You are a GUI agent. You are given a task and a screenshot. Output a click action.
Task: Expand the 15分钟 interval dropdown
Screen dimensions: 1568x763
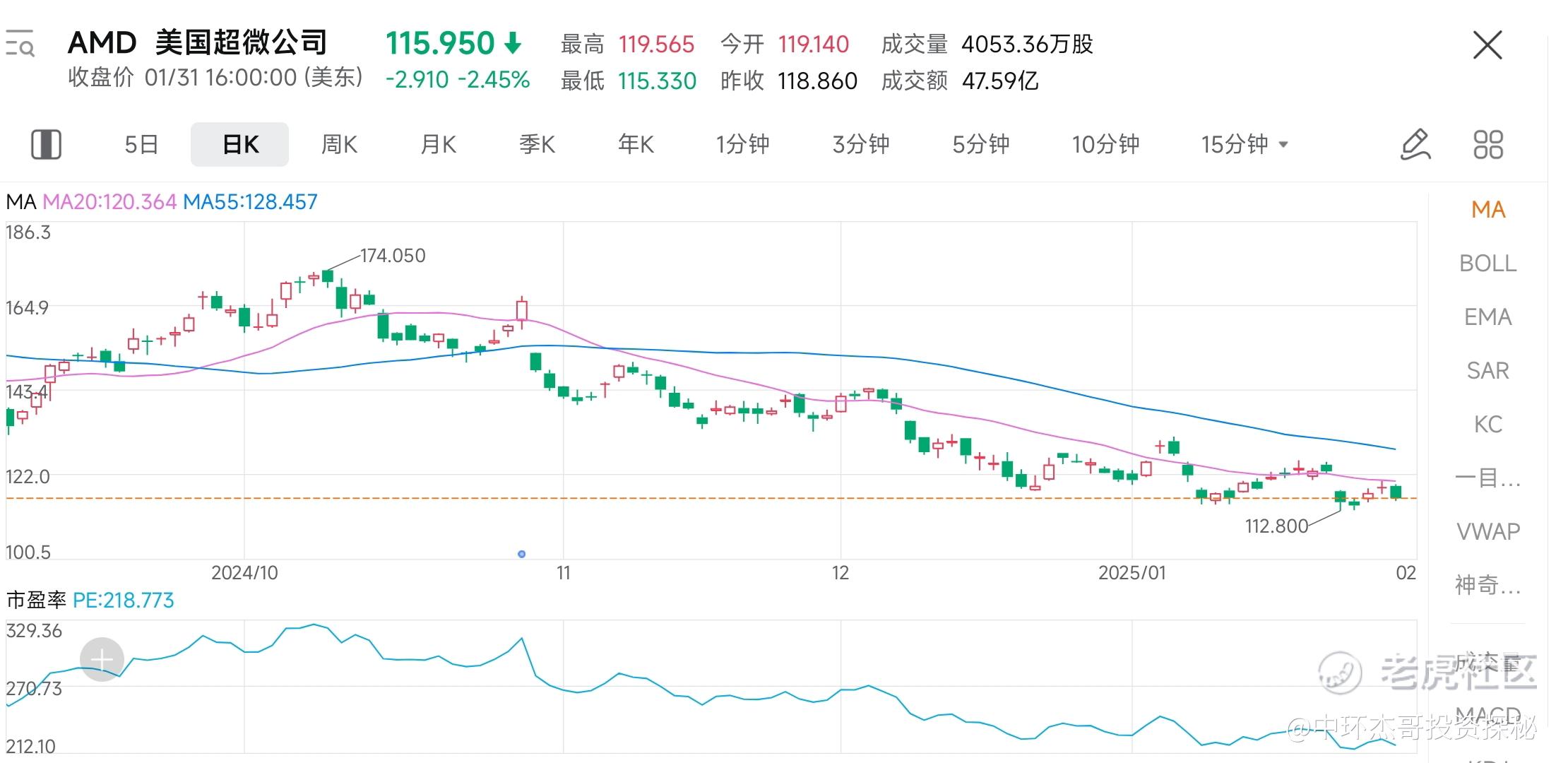(x=1245, y=144)
